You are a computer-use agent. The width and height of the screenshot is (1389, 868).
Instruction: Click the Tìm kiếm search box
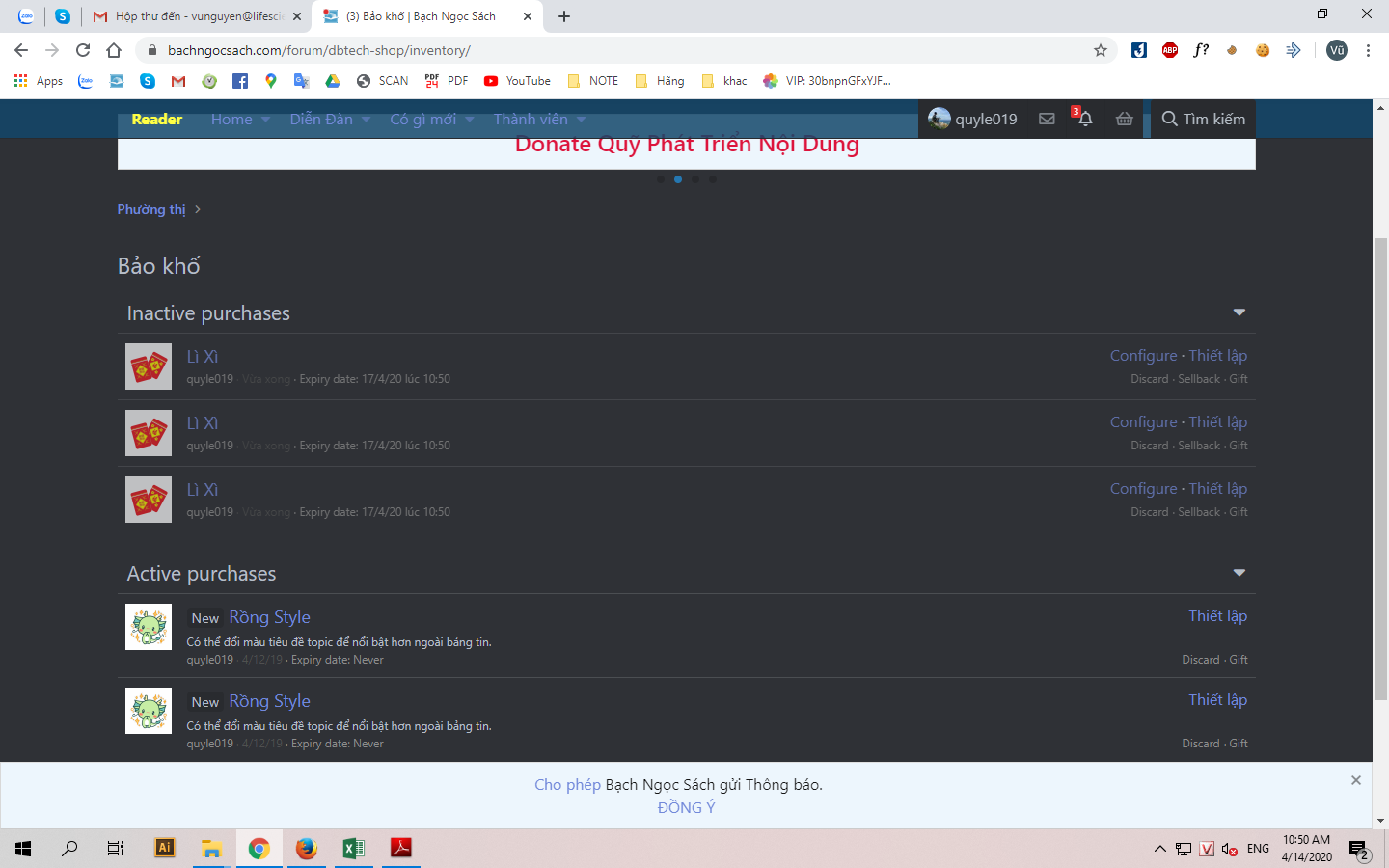[1203, 119]
